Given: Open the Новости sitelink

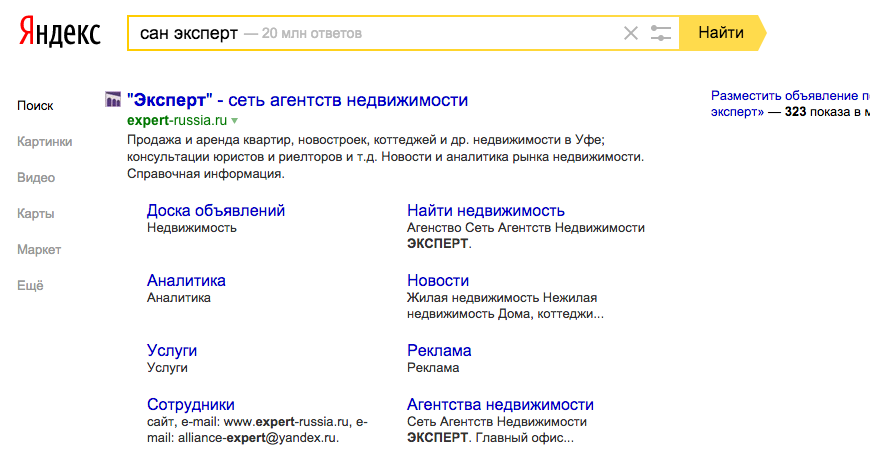Looking at the screenshot, I should pyautogui.click(x=438, y=280).
